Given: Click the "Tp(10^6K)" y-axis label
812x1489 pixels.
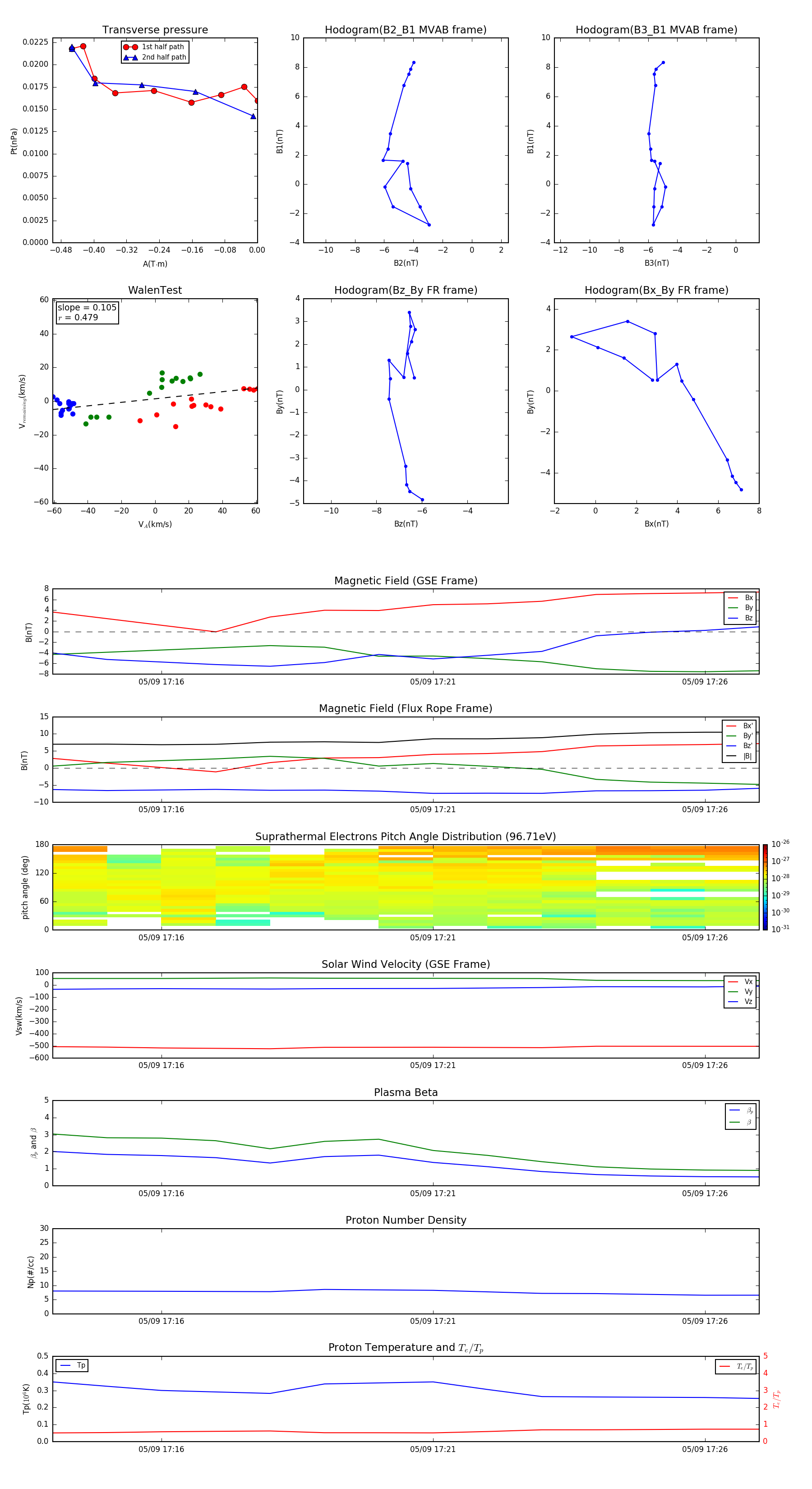Looking at the screenshot, I should [26, 1399].
